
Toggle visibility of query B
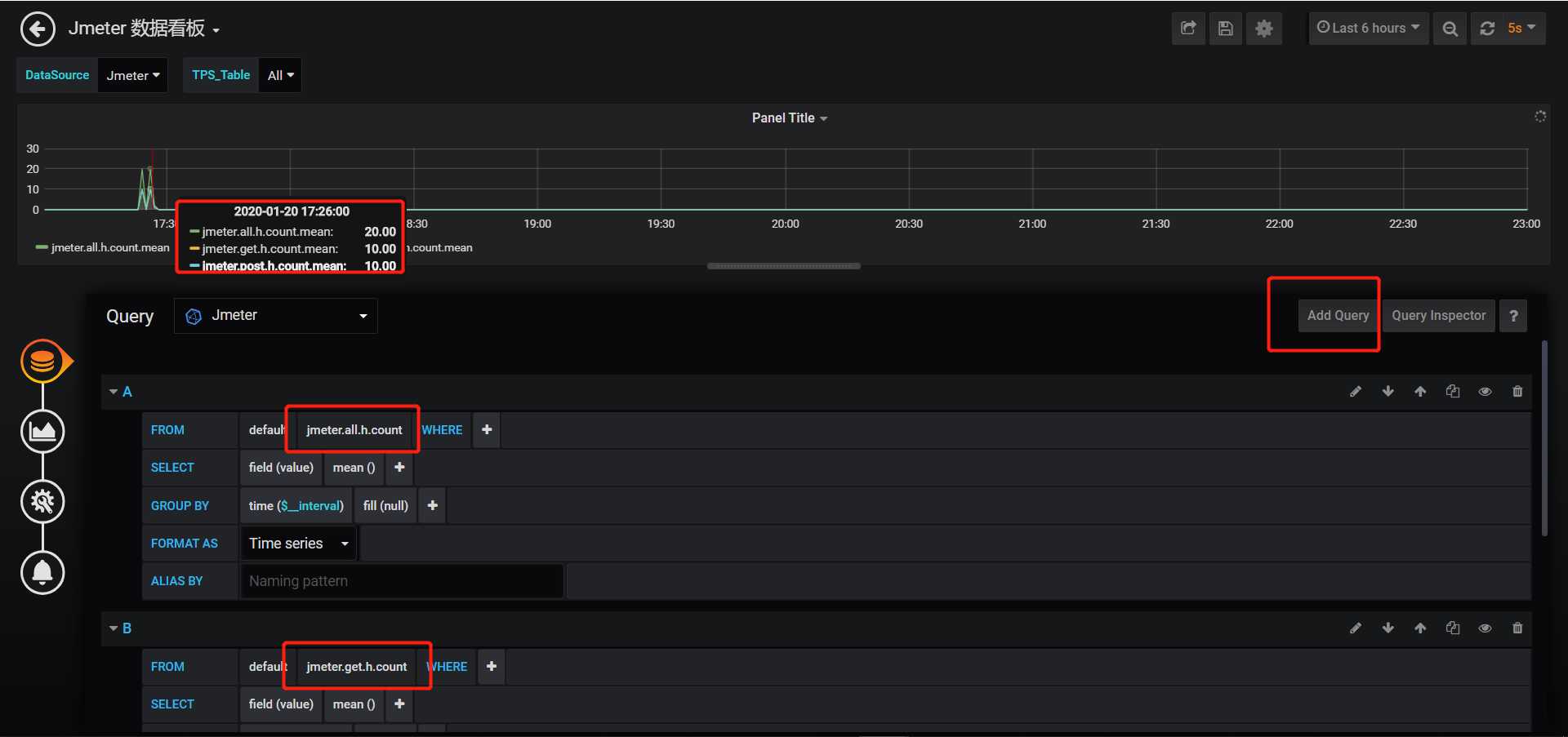[1486, 628]
